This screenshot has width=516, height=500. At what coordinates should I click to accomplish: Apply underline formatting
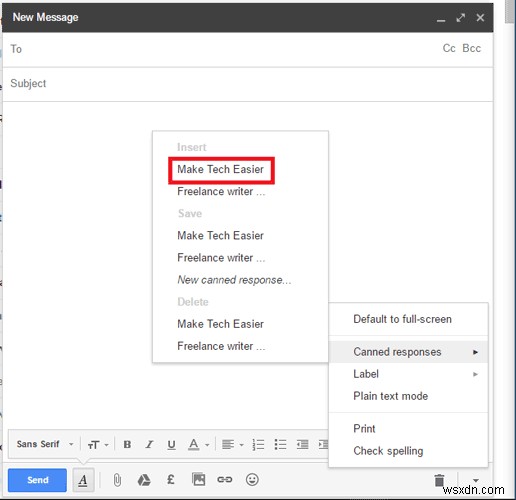(171, 444)
